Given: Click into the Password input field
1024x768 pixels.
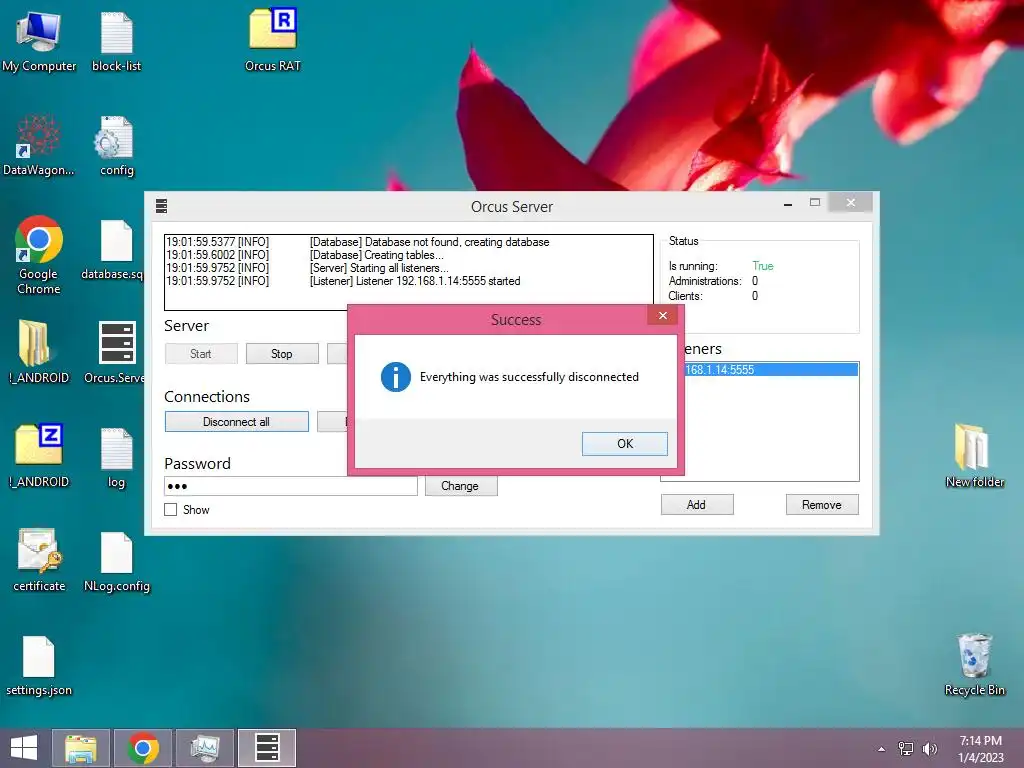Looking at the screenshot, I should point(291,486).
